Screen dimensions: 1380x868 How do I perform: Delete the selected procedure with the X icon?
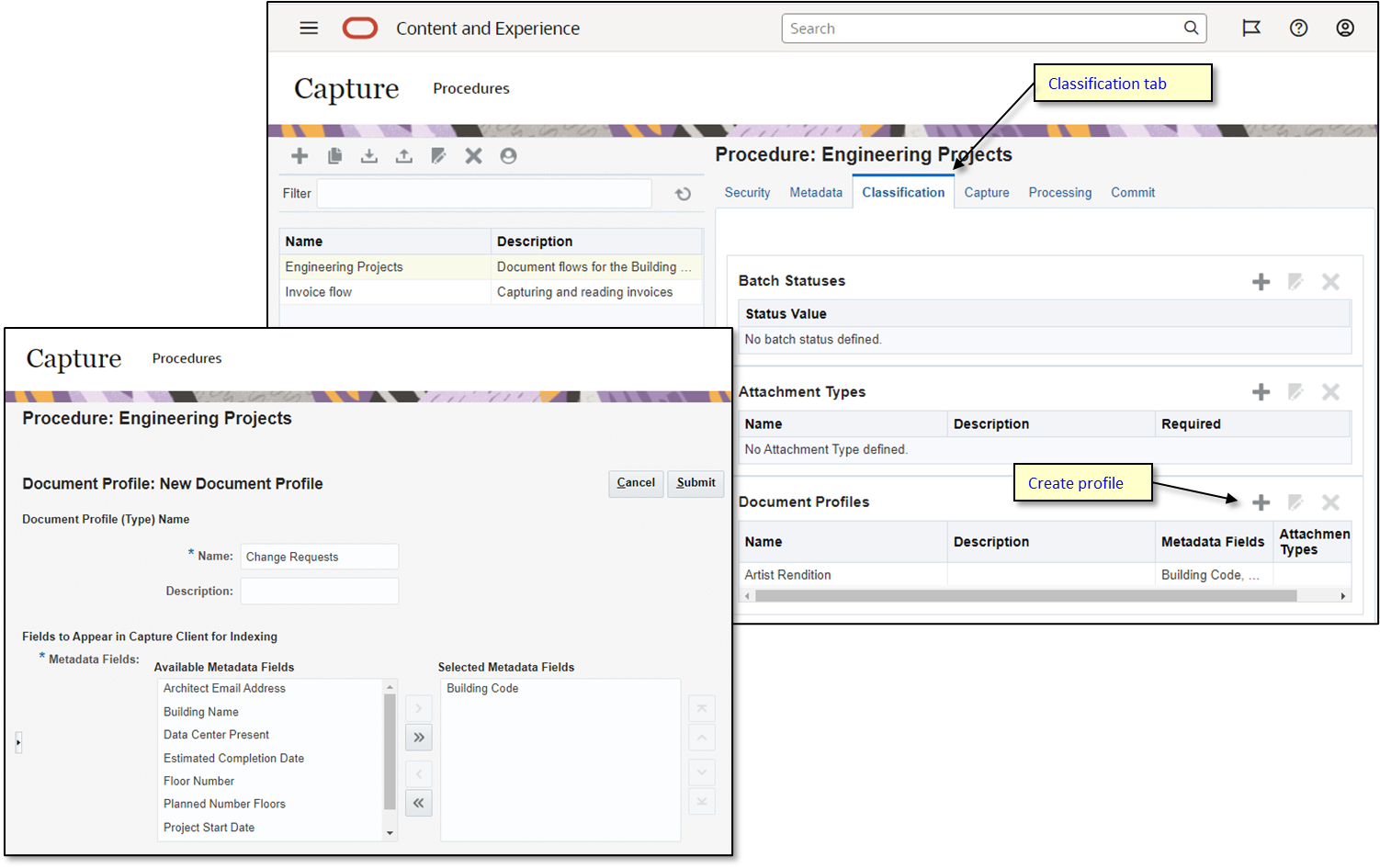coord(473,155)
